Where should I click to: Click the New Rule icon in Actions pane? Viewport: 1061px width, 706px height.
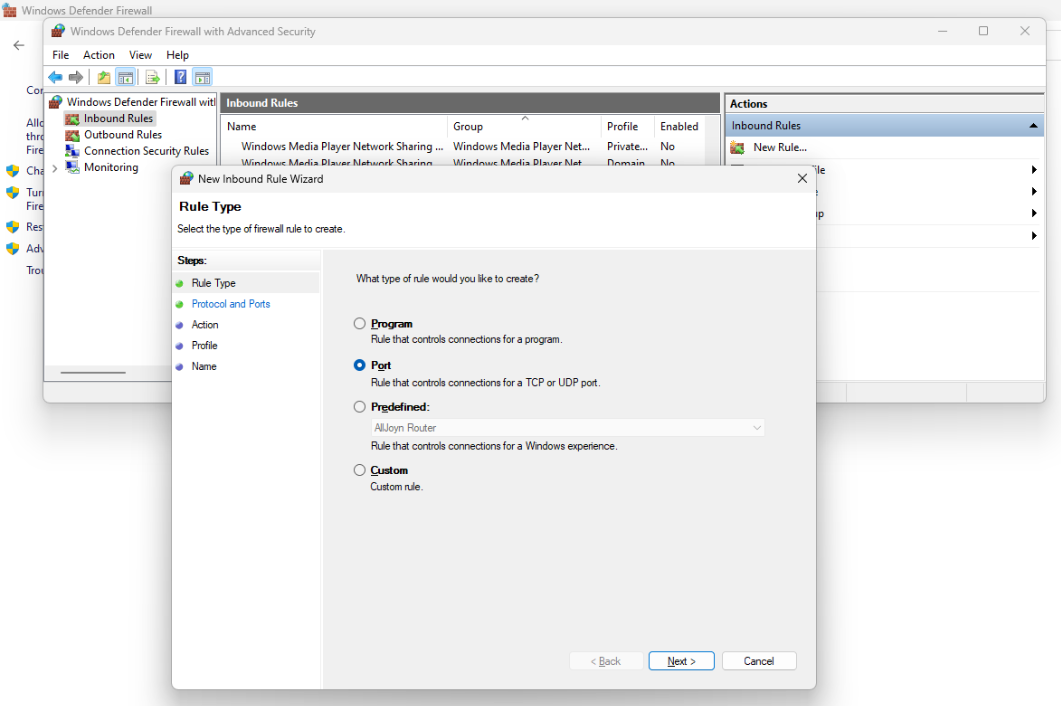[738, 148]
